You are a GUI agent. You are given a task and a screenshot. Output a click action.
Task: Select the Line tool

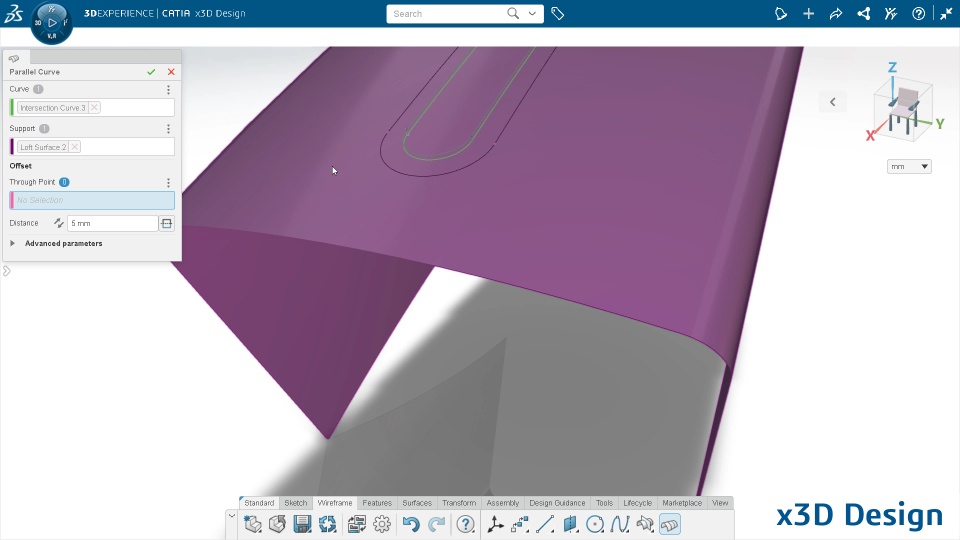545,524
